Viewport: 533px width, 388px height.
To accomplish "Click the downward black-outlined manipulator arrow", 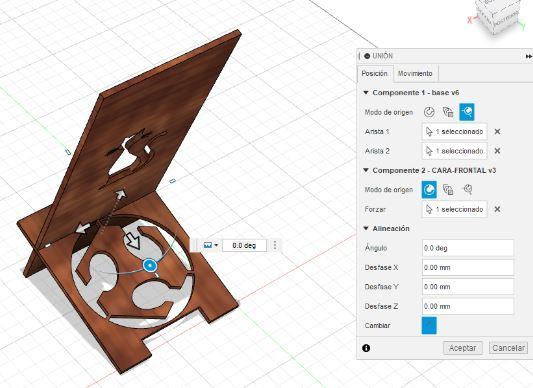I will [x=133, y=241].
